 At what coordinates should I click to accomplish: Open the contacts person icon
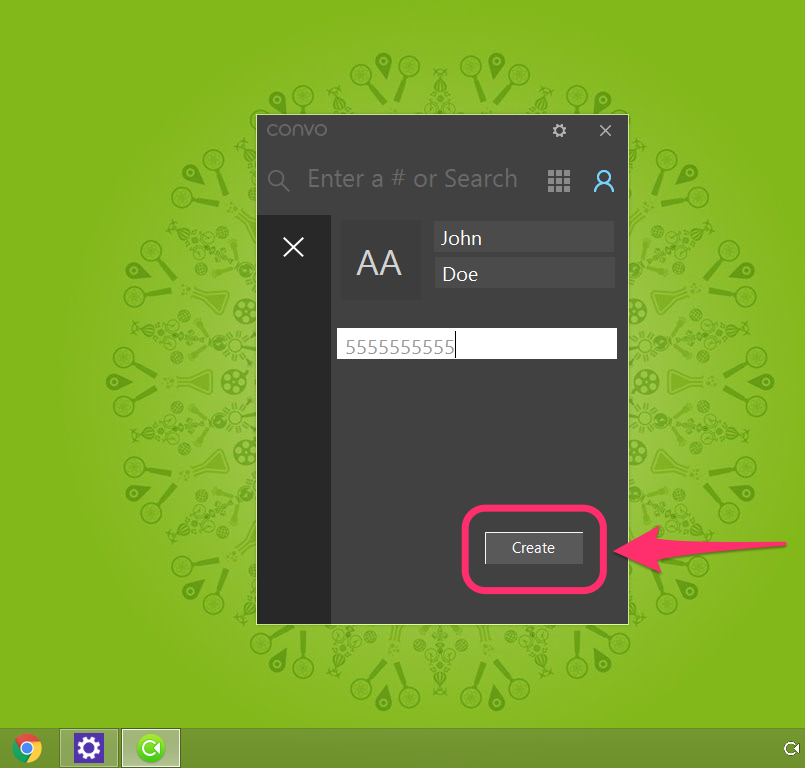[604, 181]
